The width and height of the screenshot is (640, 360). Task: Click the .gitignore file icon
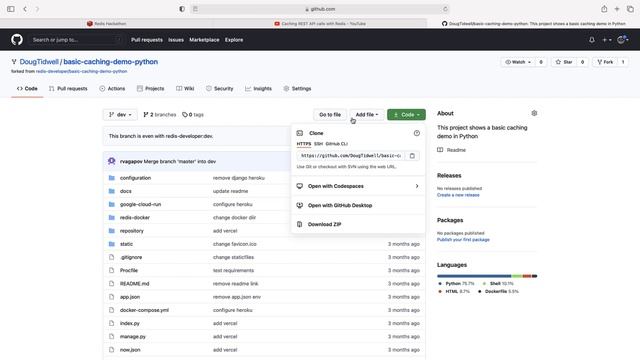tap(111, 257)
